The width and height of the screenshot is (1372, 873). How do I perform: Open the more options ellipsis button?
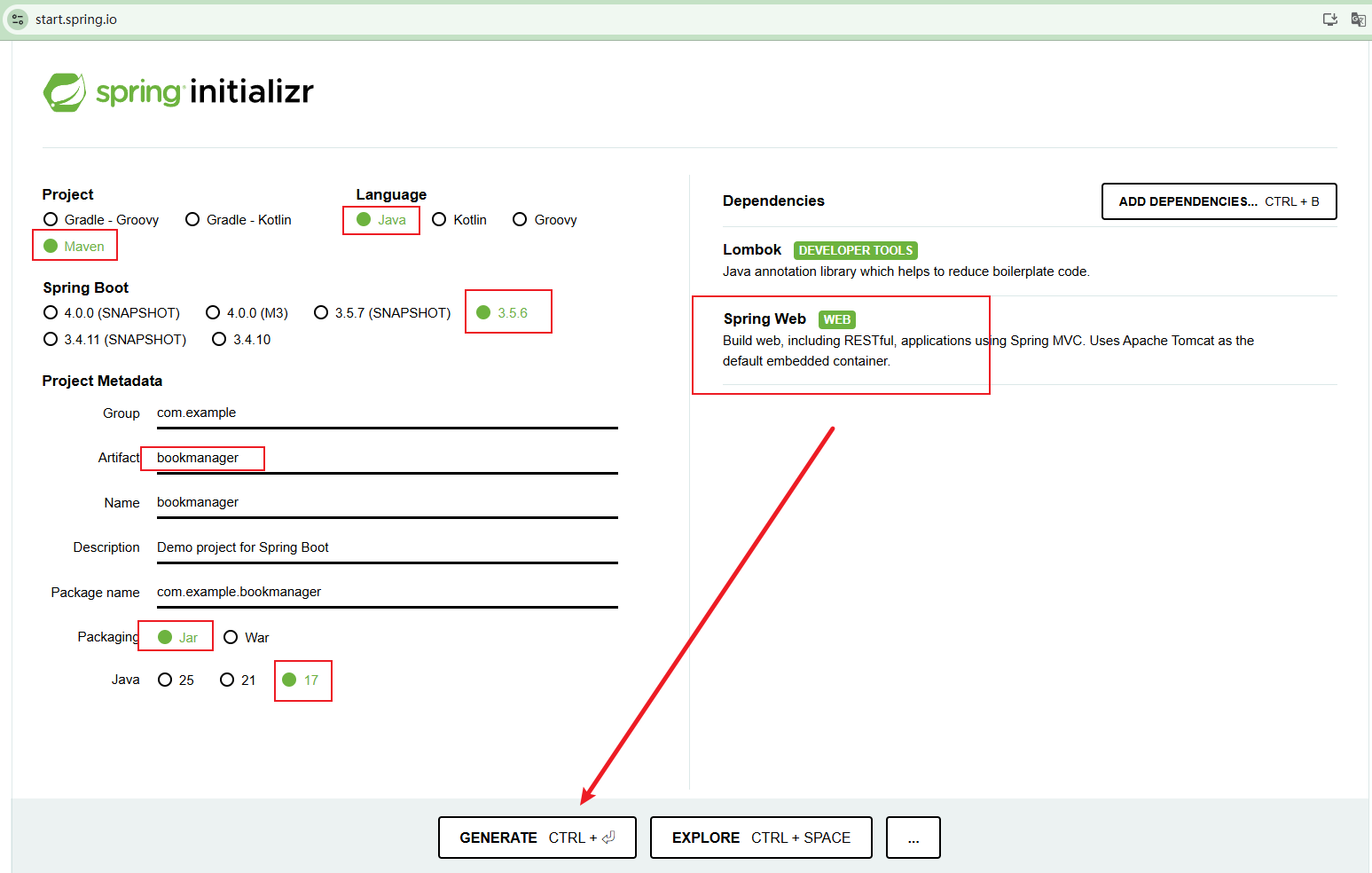click(x=913, y=838)
